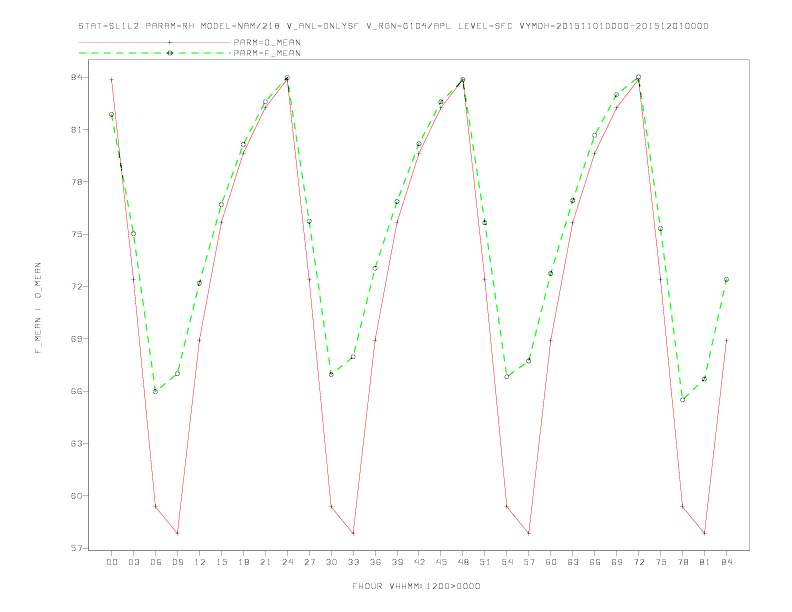Click the x-axis forecast hour label 60
The height and width of the screenshot is (612, 792).
(x=551, y=562)
